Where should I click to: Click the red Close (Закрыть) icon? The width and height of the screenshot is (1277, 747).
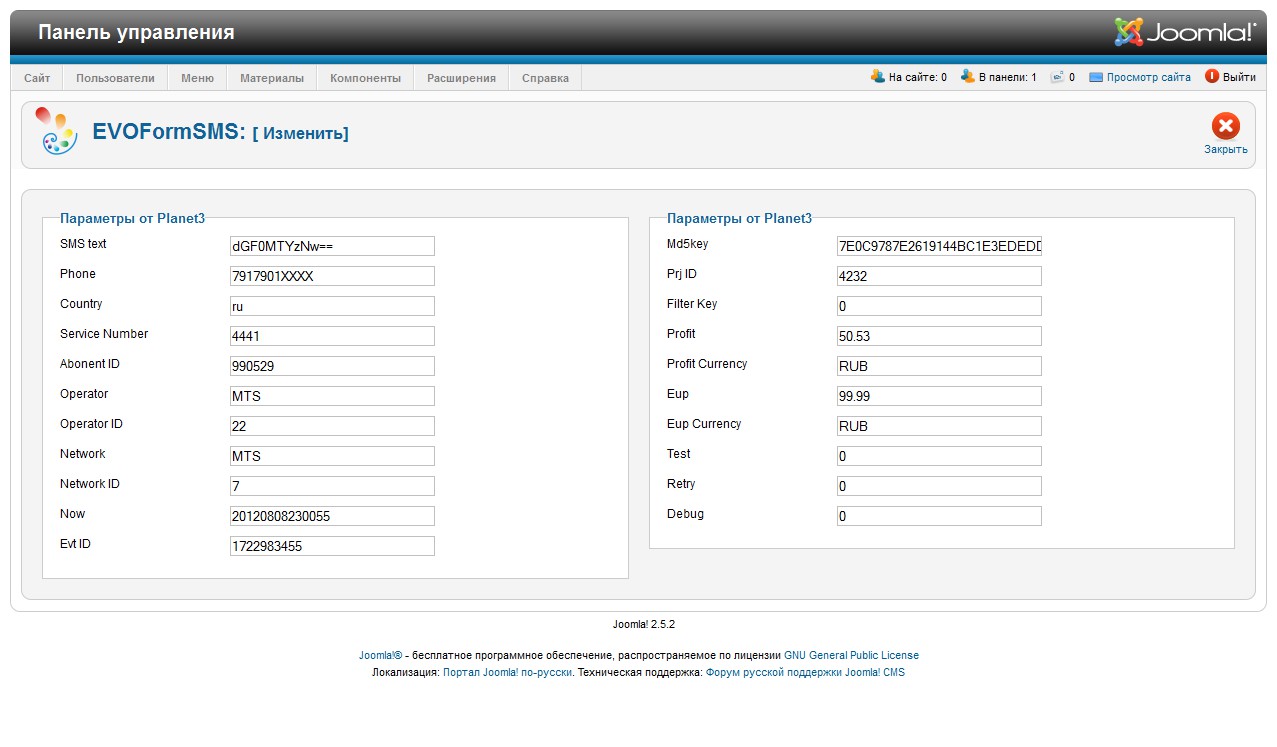tap(1225, 126)
